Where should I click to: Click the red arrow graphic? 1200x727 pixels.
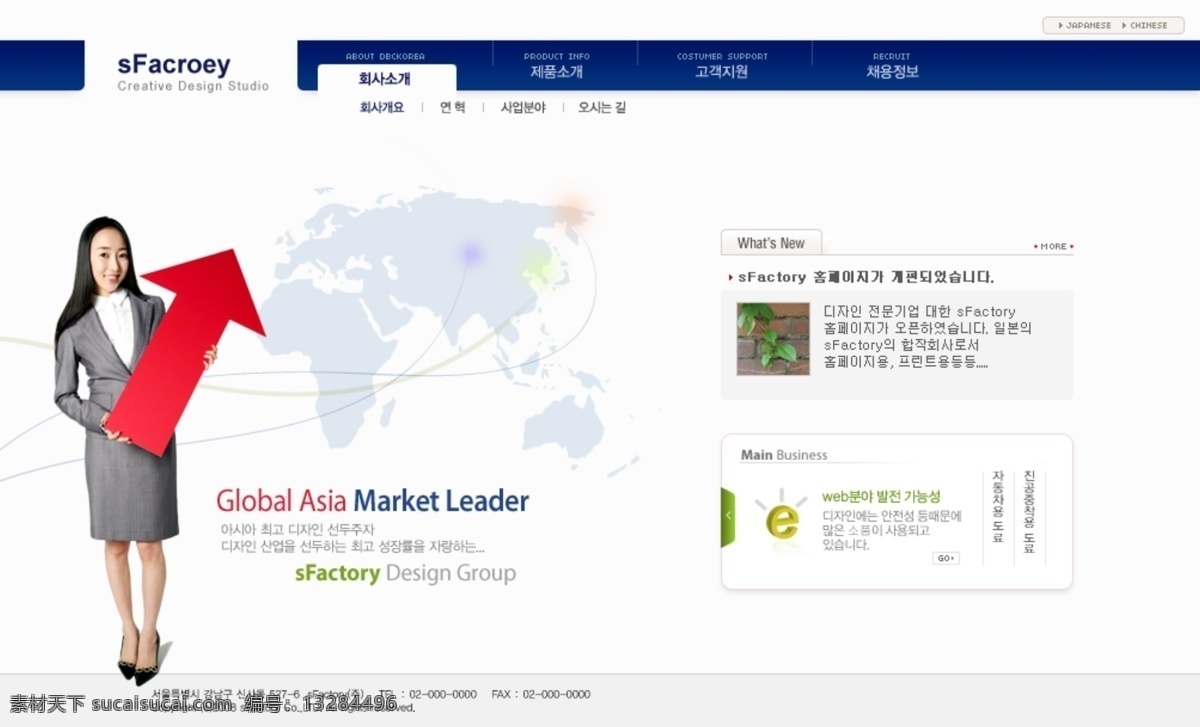(x=186, y=350)
